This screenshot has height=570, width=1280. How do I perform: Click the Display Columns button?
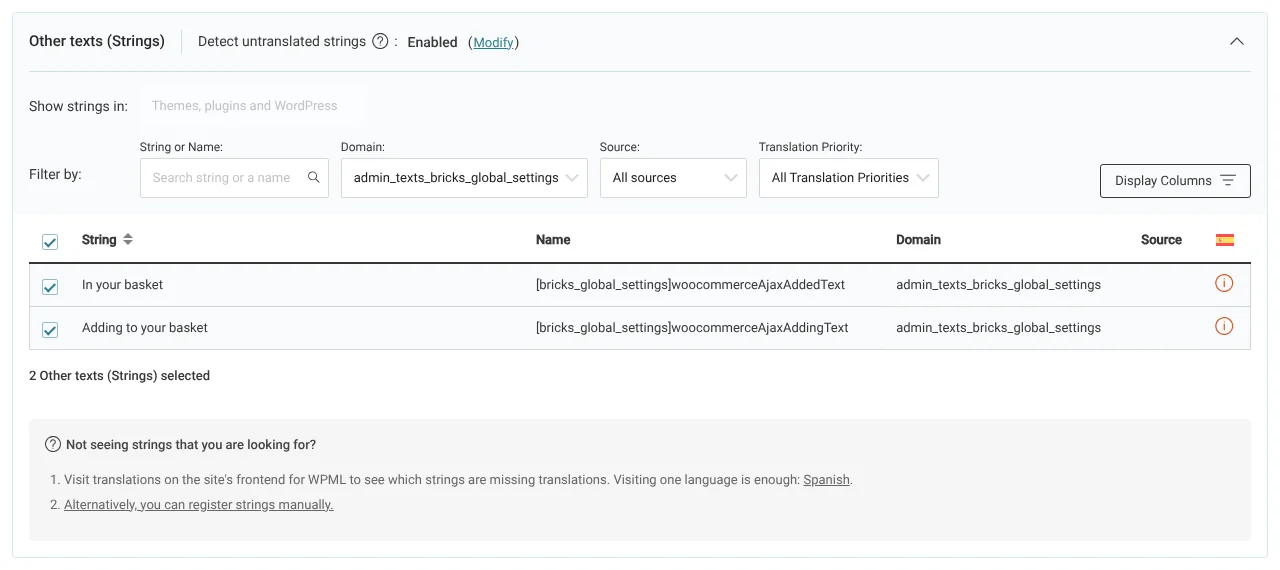1175,181
